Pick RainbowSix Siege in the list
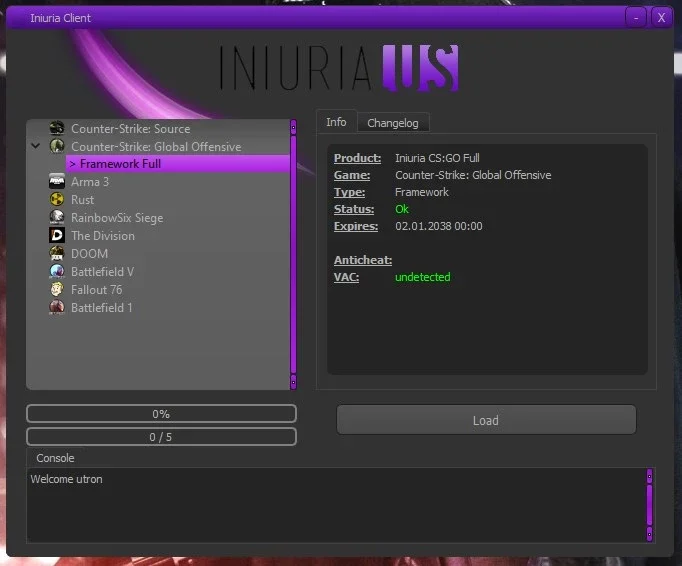This screenshot has width=682, height=566. pos(117,218)
